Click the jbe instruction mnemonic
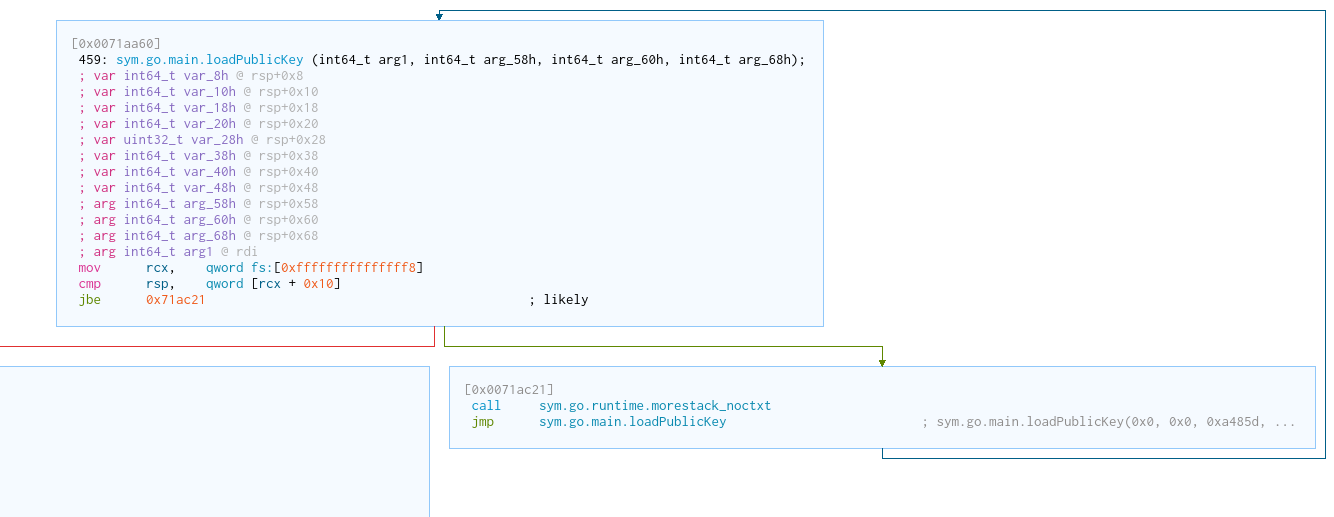 [x=89, y=300]
